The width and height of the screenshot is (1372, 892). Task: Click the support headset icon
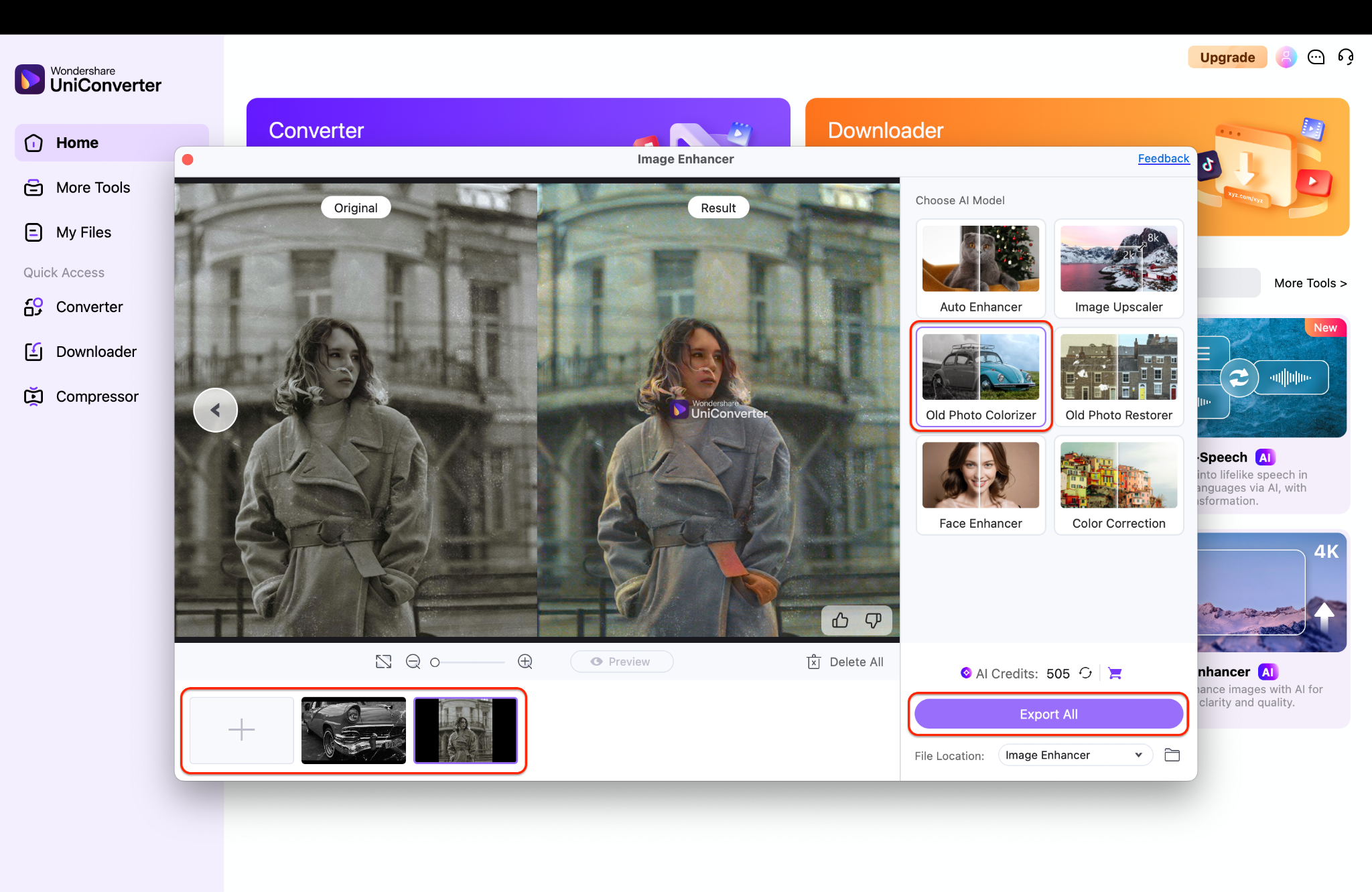[x=1345, y=57]
